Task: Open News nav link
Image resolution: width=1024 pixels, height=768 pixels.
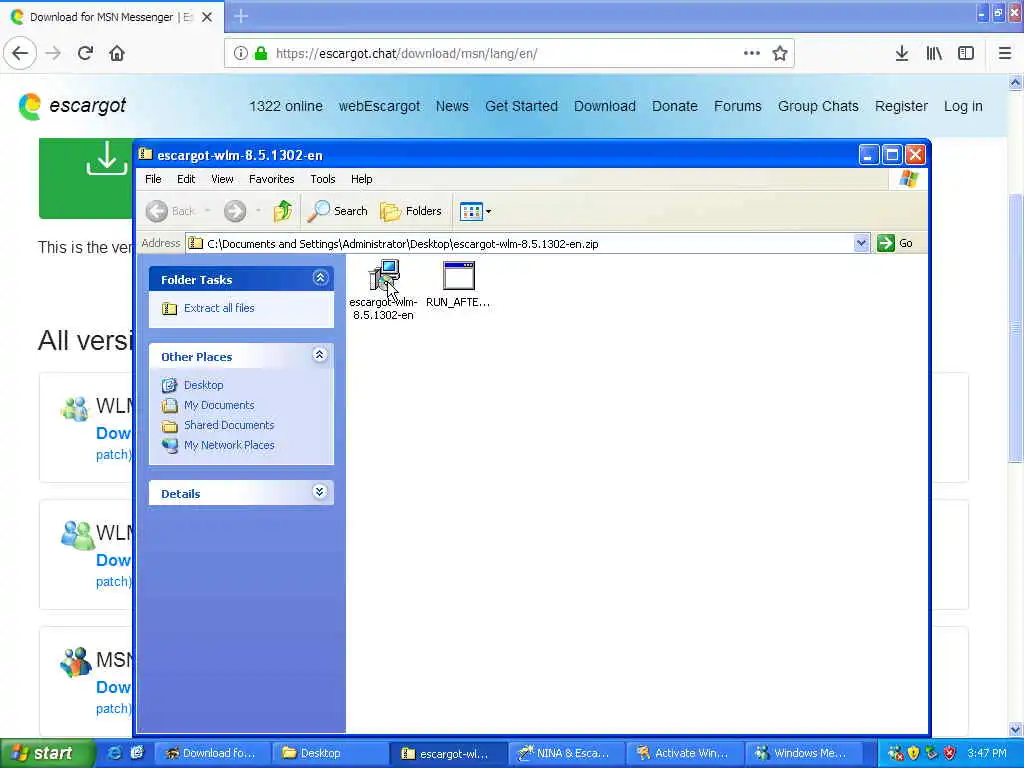Action: tap(452, 106)
